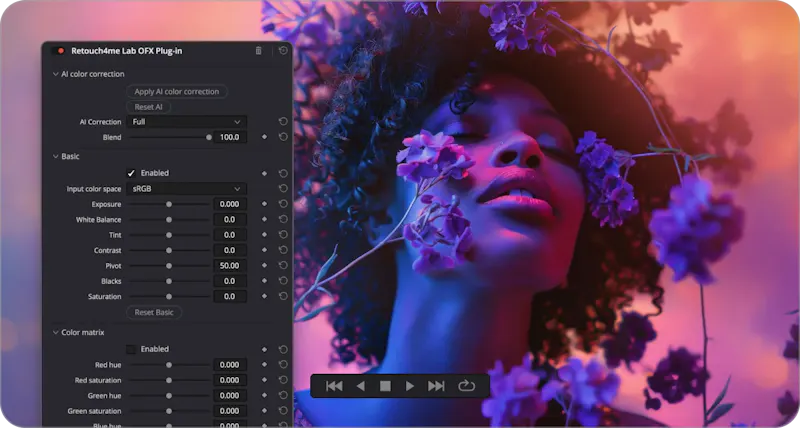This screenshot has width=800, height=428.
Task: Reset the Input color space parameter
Action: (x=283, y=188)
